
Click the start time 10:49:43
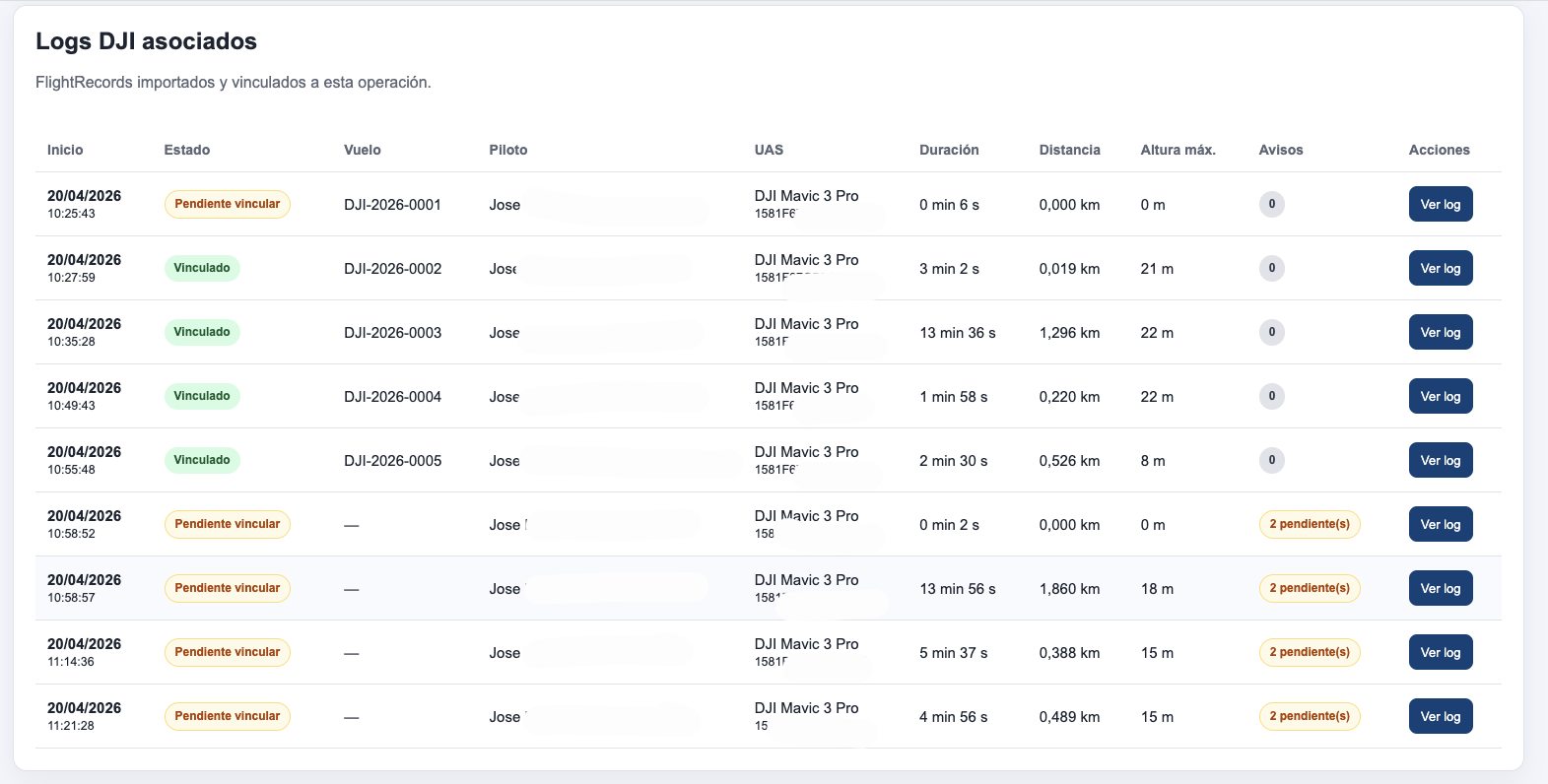71,406
